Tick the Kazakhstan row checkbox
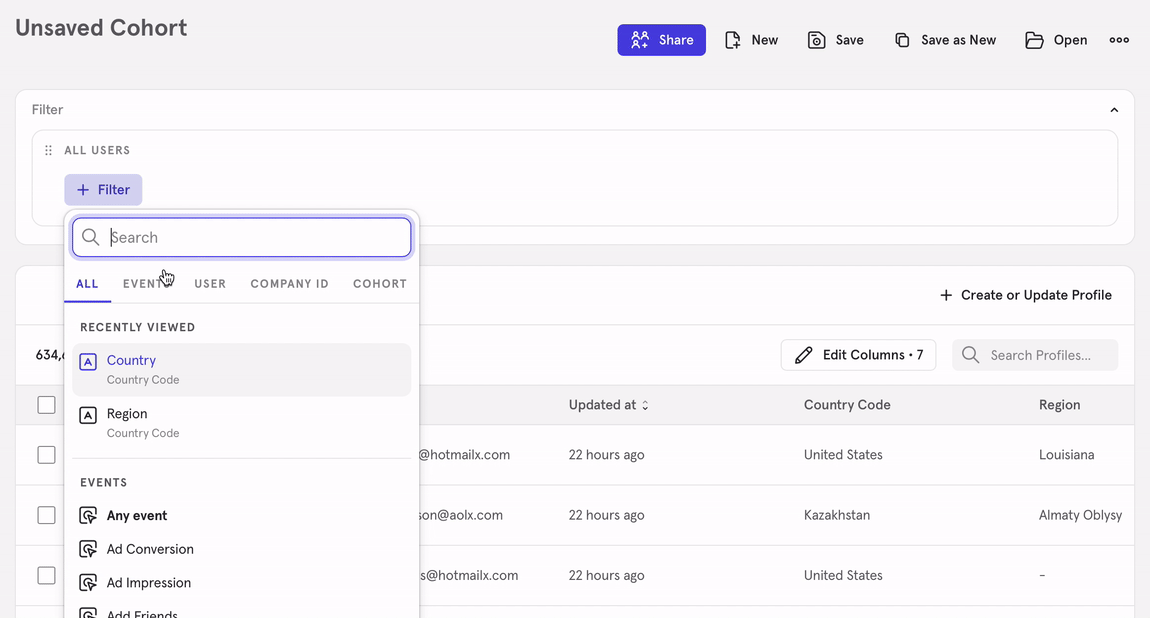Screen dimensions: 1150x618 tap(47, 515)
